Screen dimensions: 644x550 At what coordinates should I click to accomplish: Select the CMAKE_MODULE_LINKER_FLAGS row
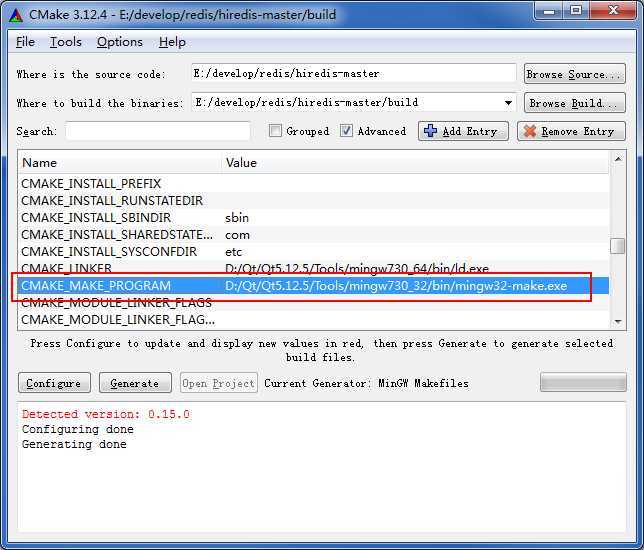coord(313,303)
